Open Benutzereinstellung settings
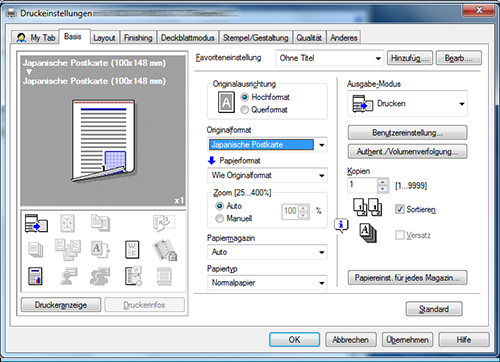This screenshot has height=362, width=500. [407, 133]
